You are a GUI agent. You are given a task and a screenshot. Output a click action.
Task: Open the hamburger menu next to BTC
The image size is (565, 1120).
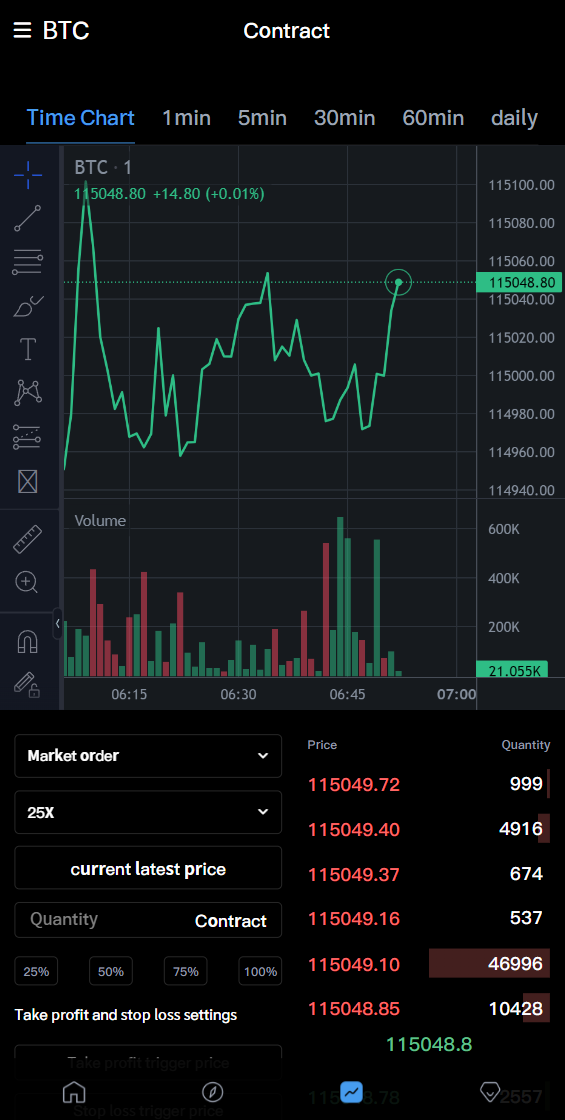pyautogui.click(x=22, y=31)
